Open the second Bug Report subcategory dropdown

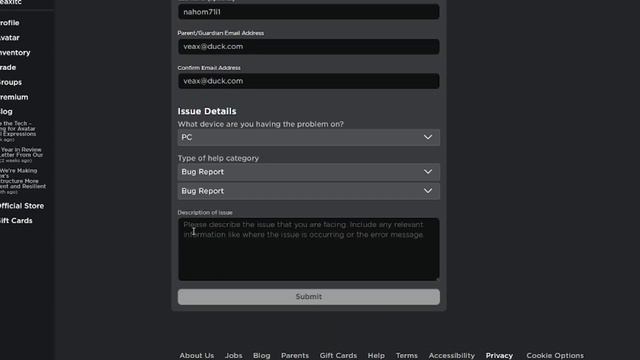[309, 191]
